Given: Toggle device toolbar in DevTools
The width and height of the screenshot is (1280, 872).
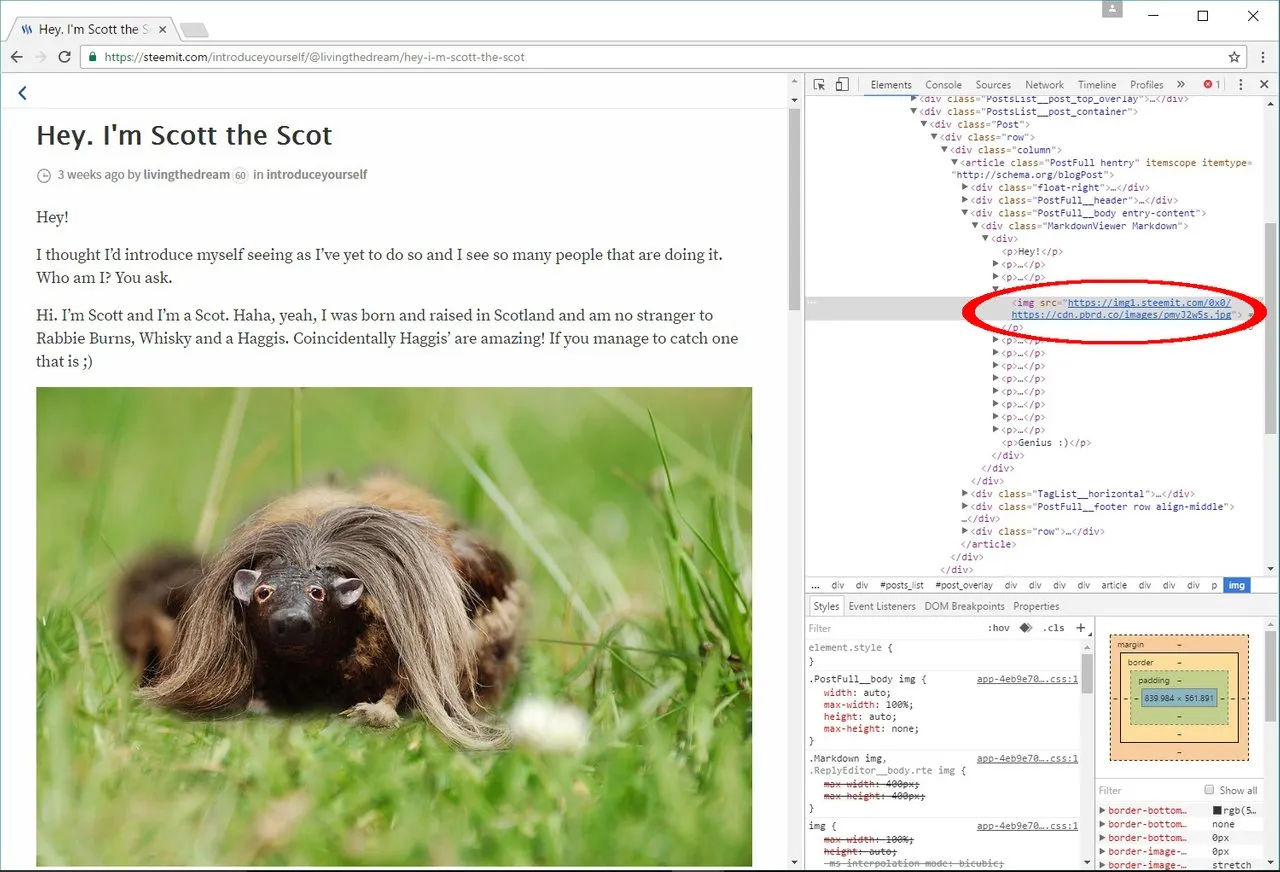Looking at the screenshot, I should coord(842,85).
